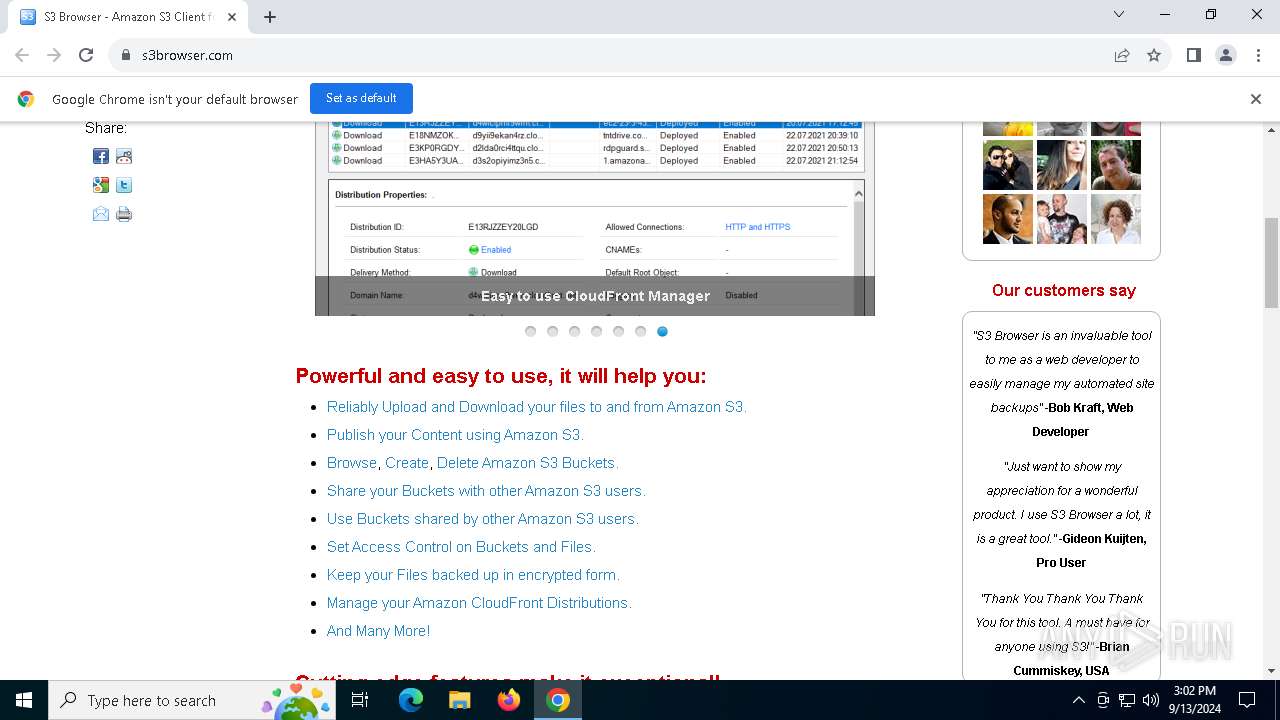Bookmark this page with star icon
Screen dimensions: 1280x720
[x=1154, y=55]
